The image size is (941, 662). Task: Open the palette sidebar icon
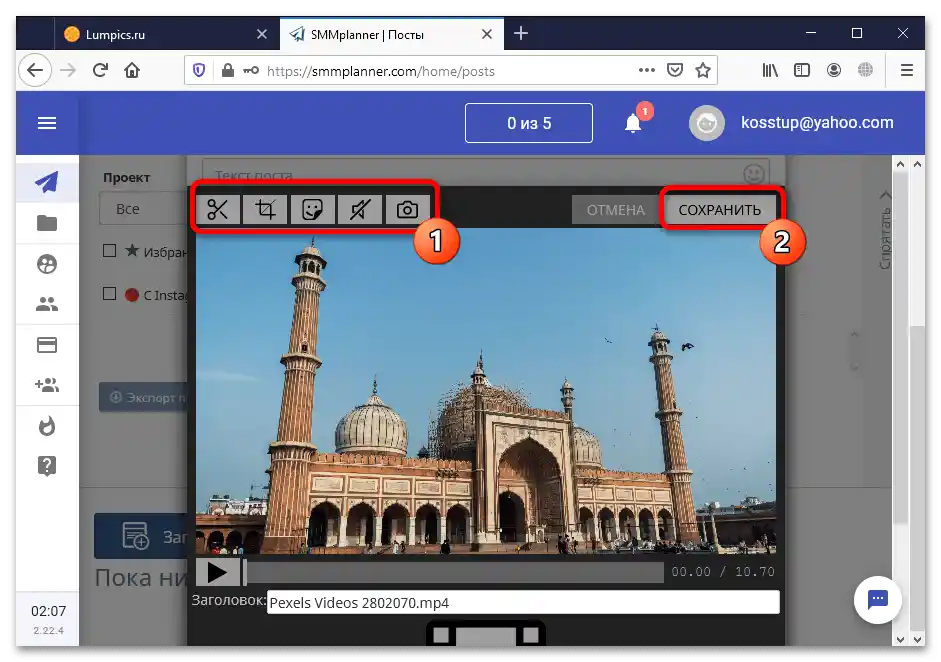tap(47, 264)
